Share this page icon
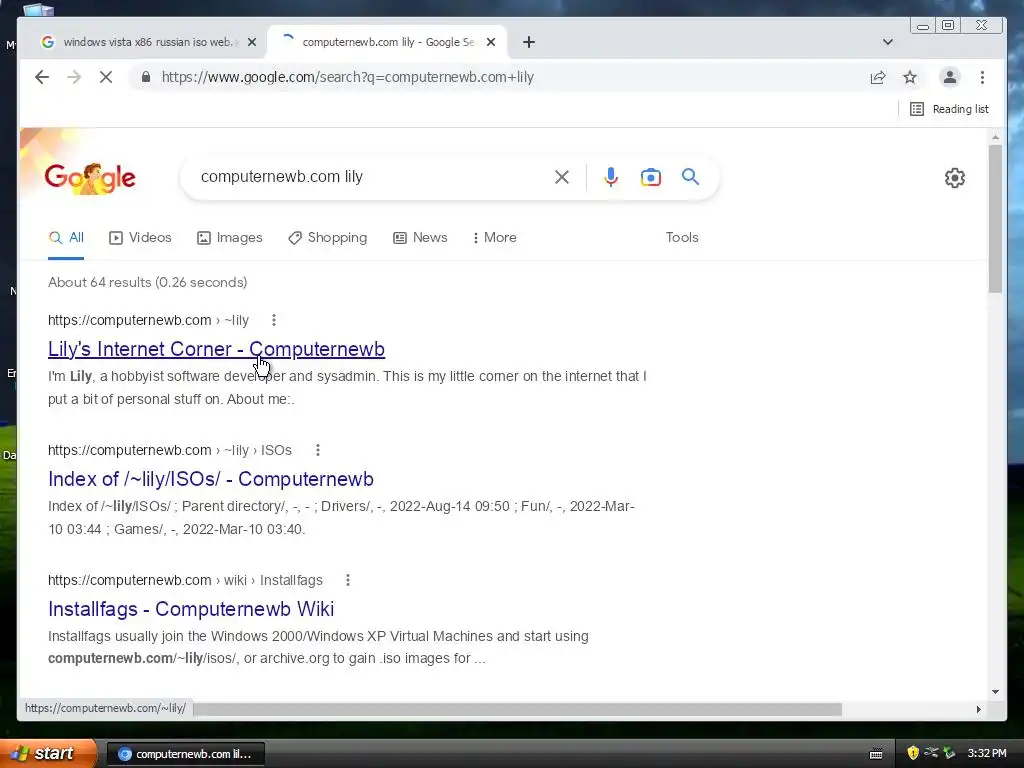This screenshot has height=768, width=1024. click(x=878, y=77)
